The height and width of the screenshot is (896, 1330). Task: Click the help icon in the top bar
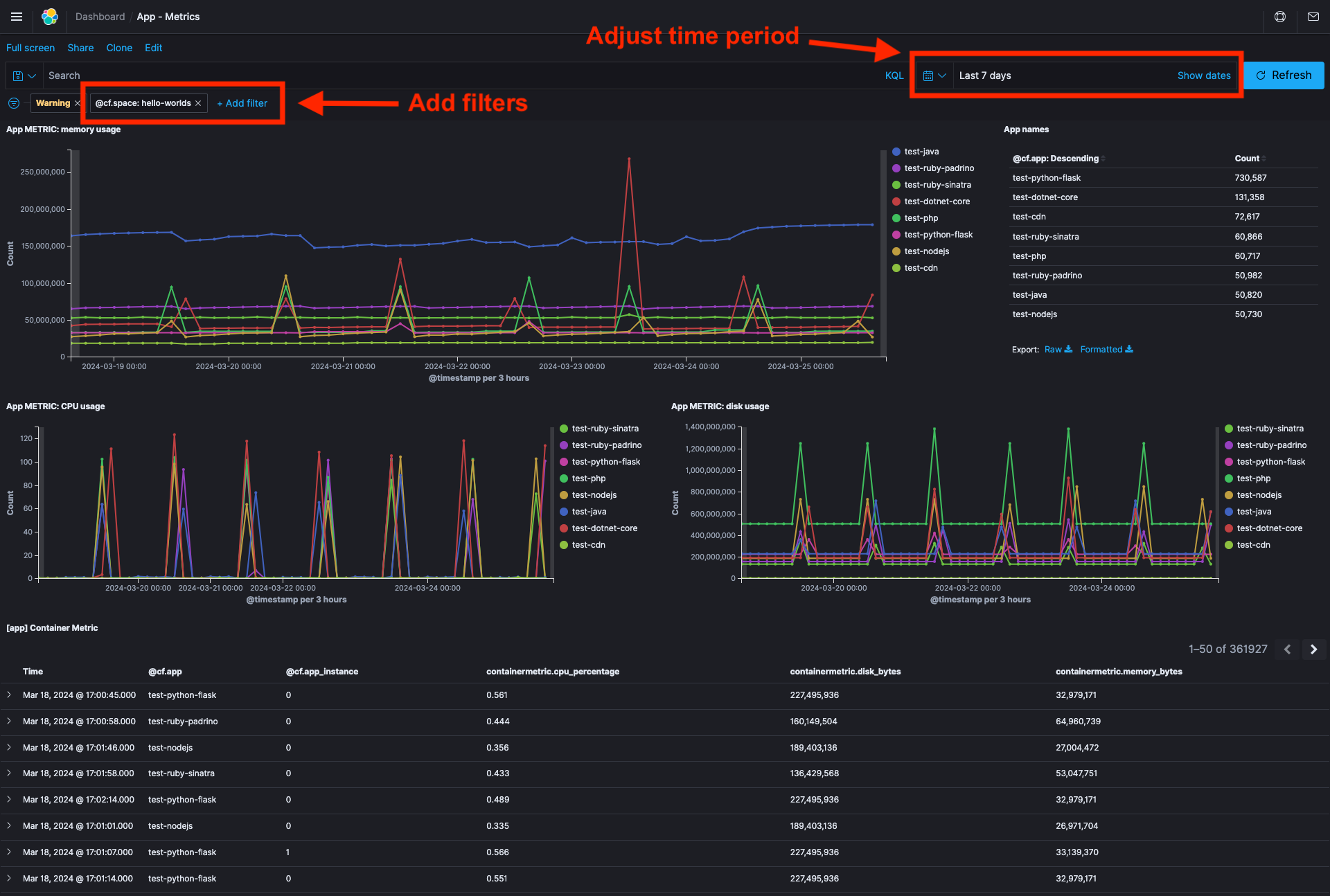point(1280,17)
